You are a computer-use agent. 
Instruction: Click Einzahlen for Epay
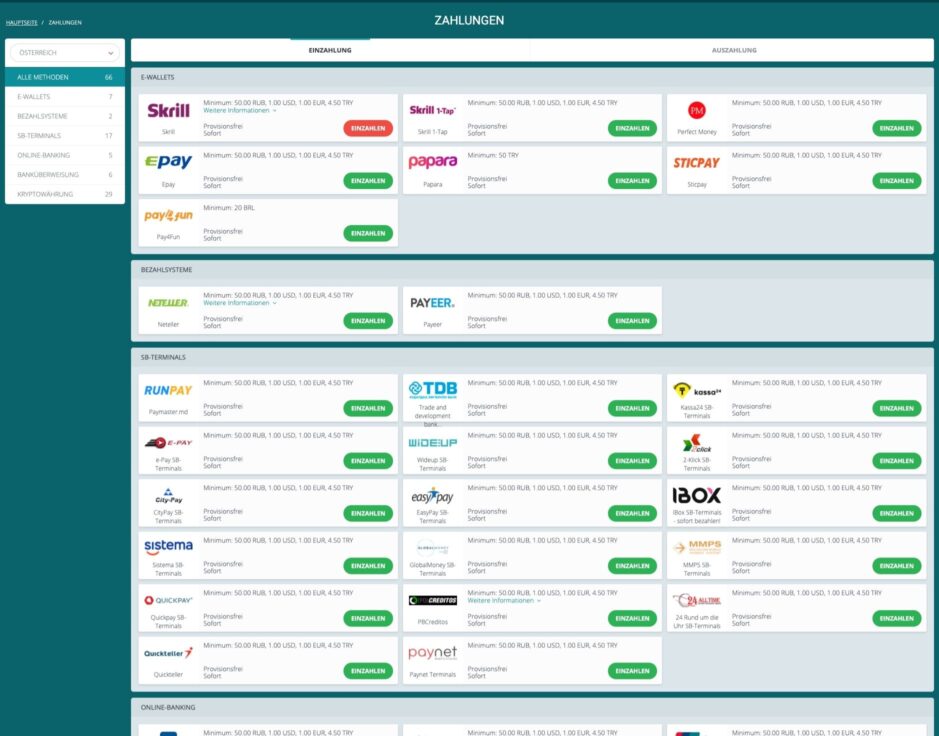point(368,181)
